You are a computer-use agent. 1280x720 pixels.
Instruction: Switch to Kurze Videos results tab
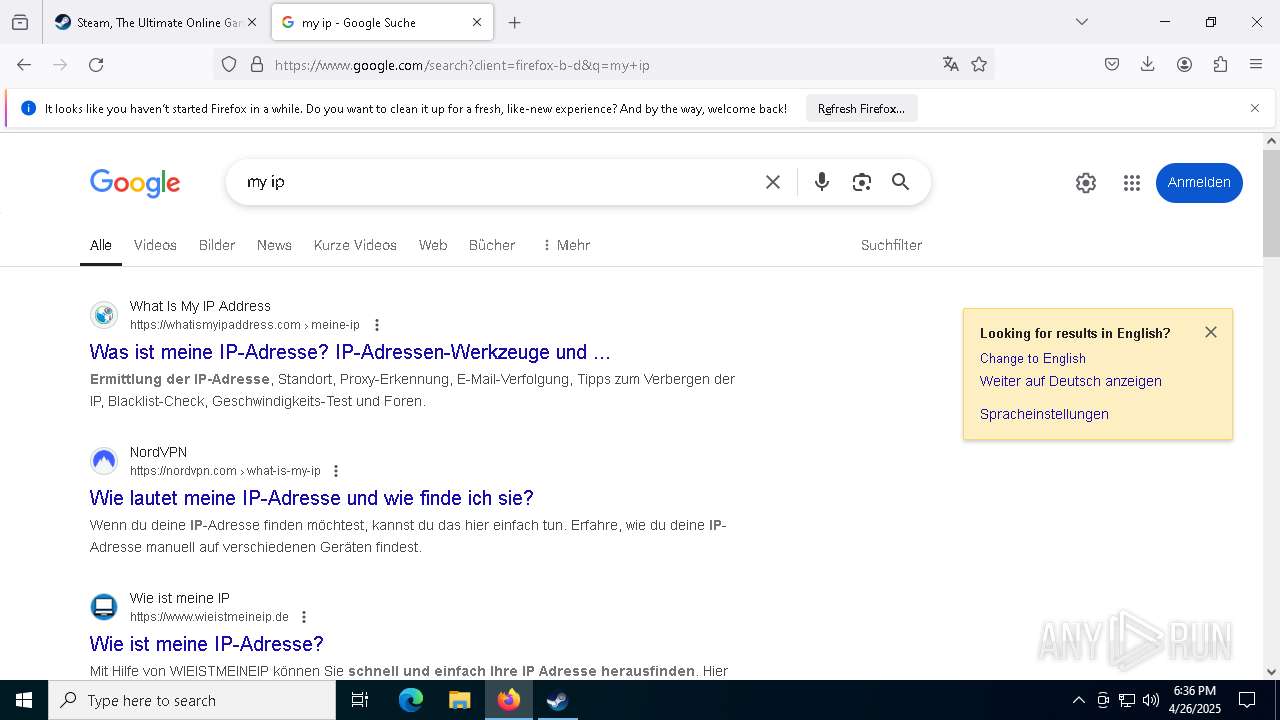pyautogui.click(x=355, y=245)
